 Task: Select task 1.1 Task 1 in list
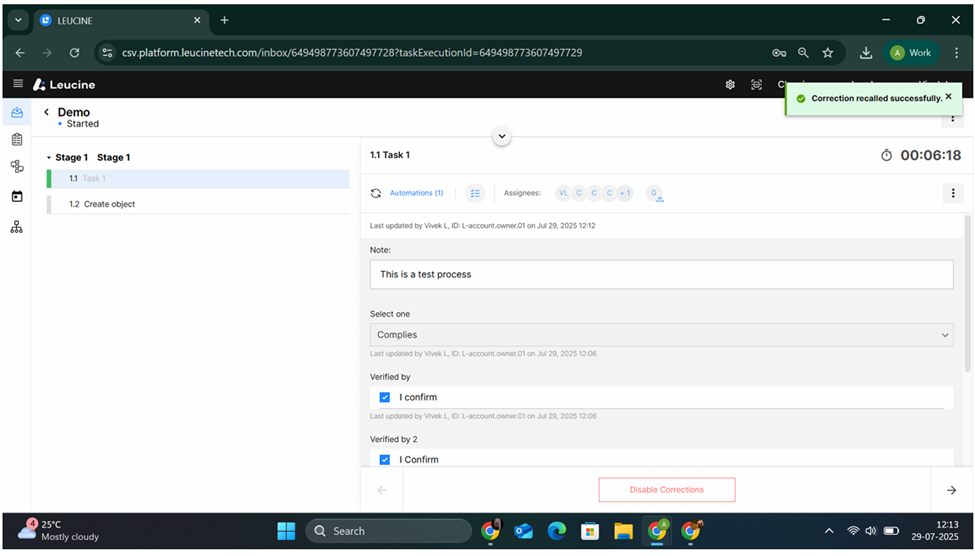(x=93, y=179)
